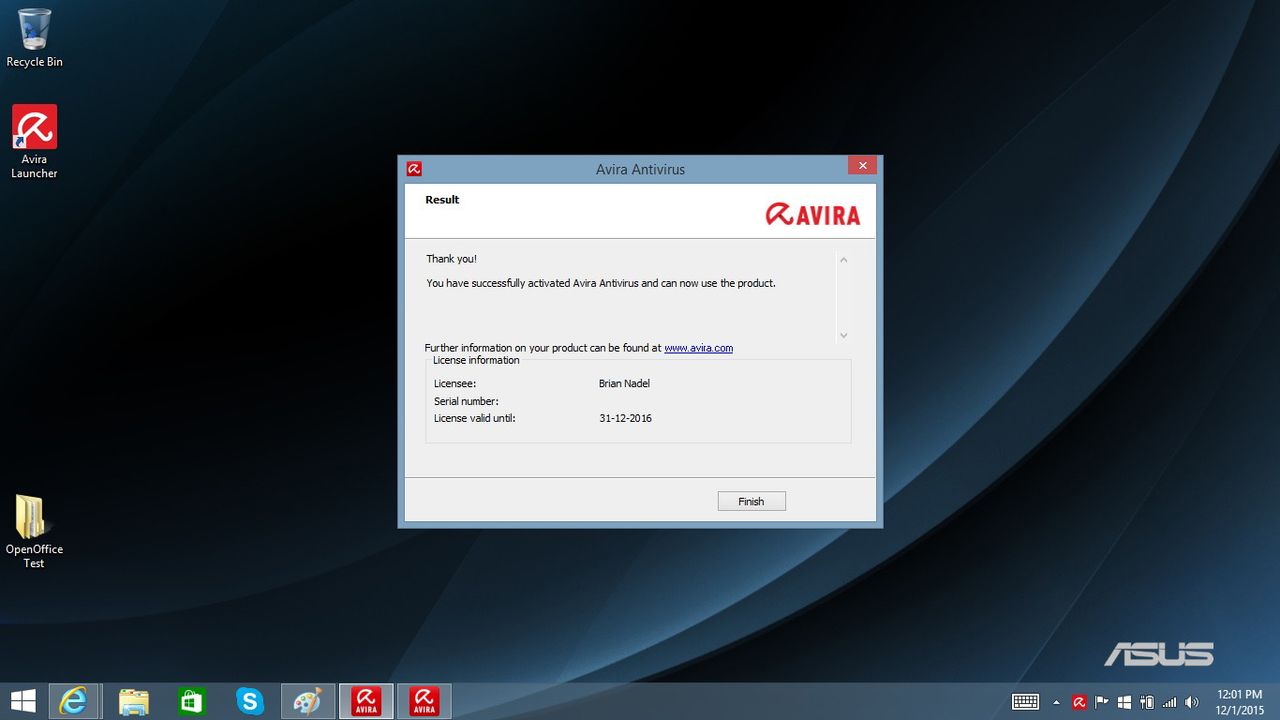Click the scroll up arrow in message box

point(843,260)
